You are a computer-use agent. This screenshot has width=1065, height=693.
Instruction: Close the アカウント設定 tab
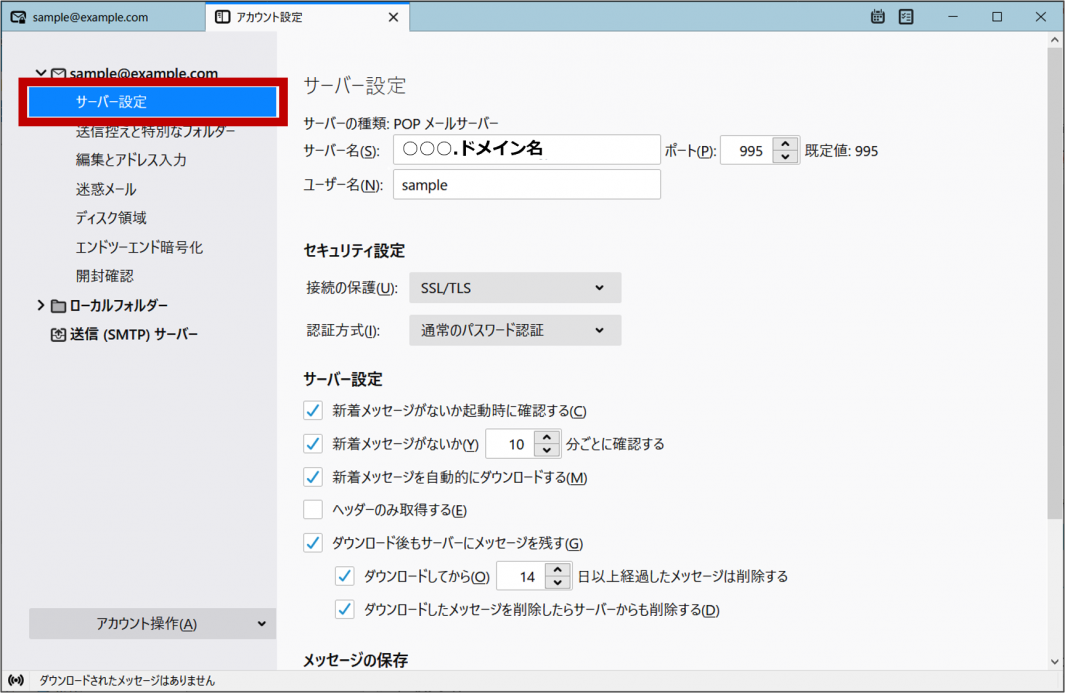393,17
